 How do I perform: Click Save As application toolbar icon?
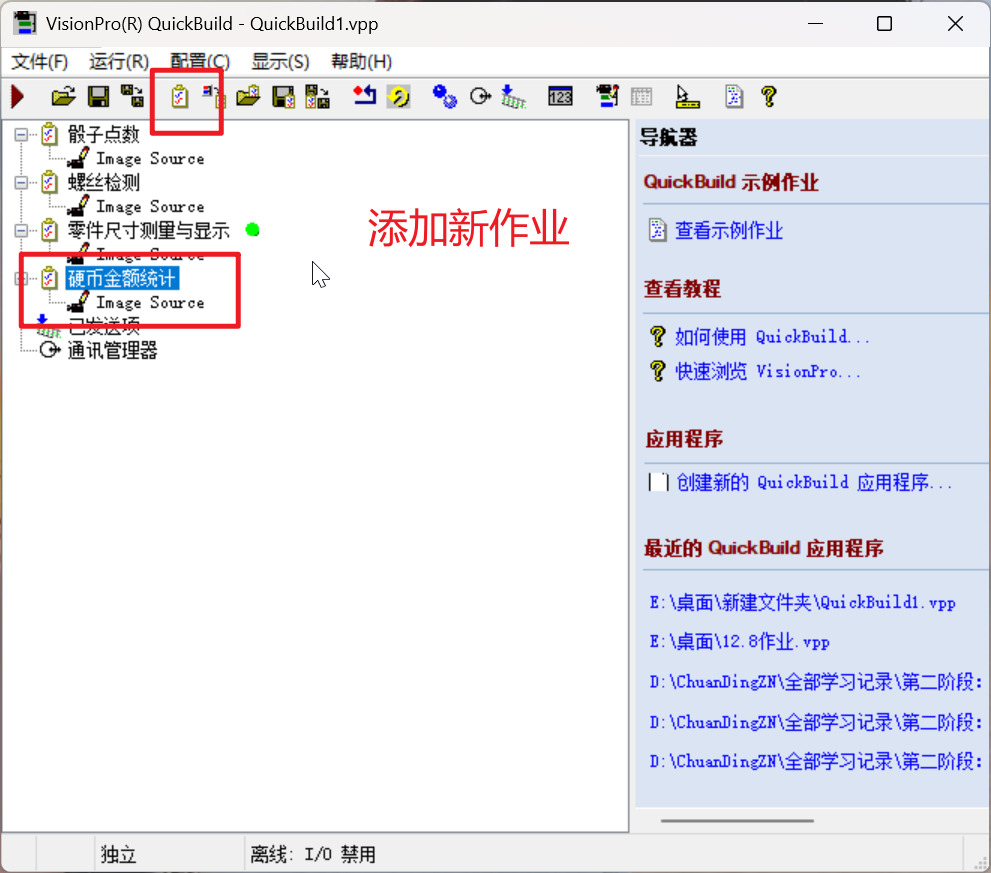coord(132,97)
